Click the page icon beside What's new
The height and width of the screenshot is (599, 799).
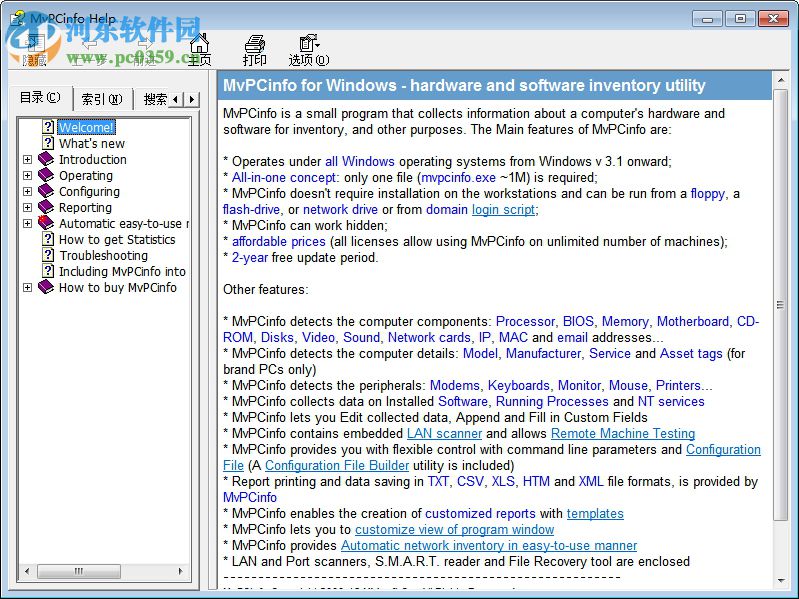tap(48, 143)
